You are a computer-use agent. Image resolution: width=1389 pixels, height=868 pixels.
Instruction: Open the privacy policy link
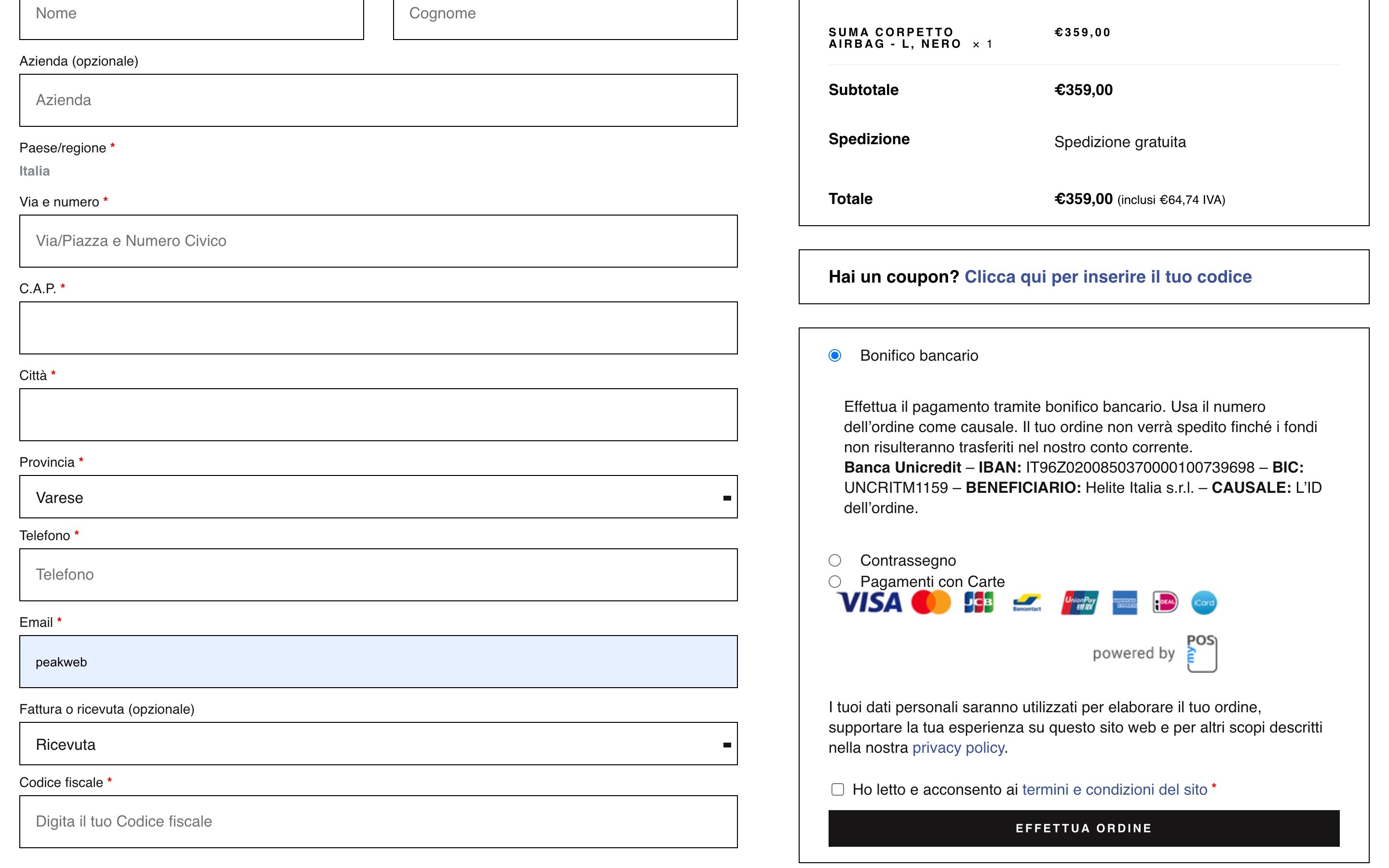pyautogui.click(x=958, y=747)
